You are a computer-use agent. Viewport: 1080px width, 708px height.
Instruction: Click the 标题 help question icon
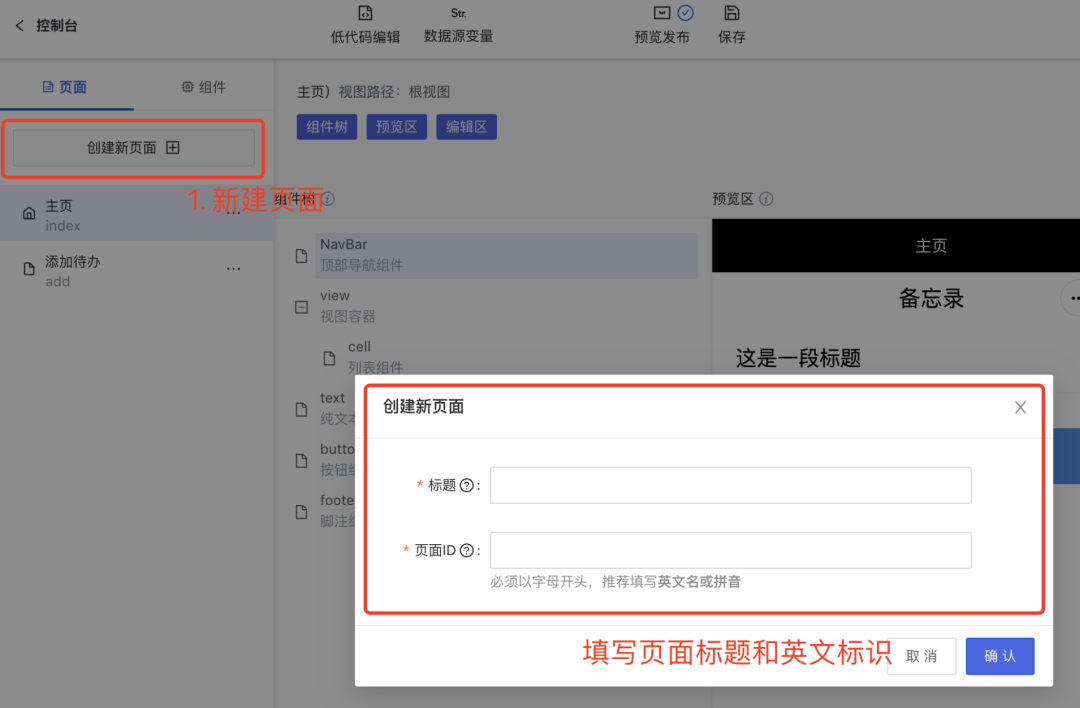[x=466, y=485]
